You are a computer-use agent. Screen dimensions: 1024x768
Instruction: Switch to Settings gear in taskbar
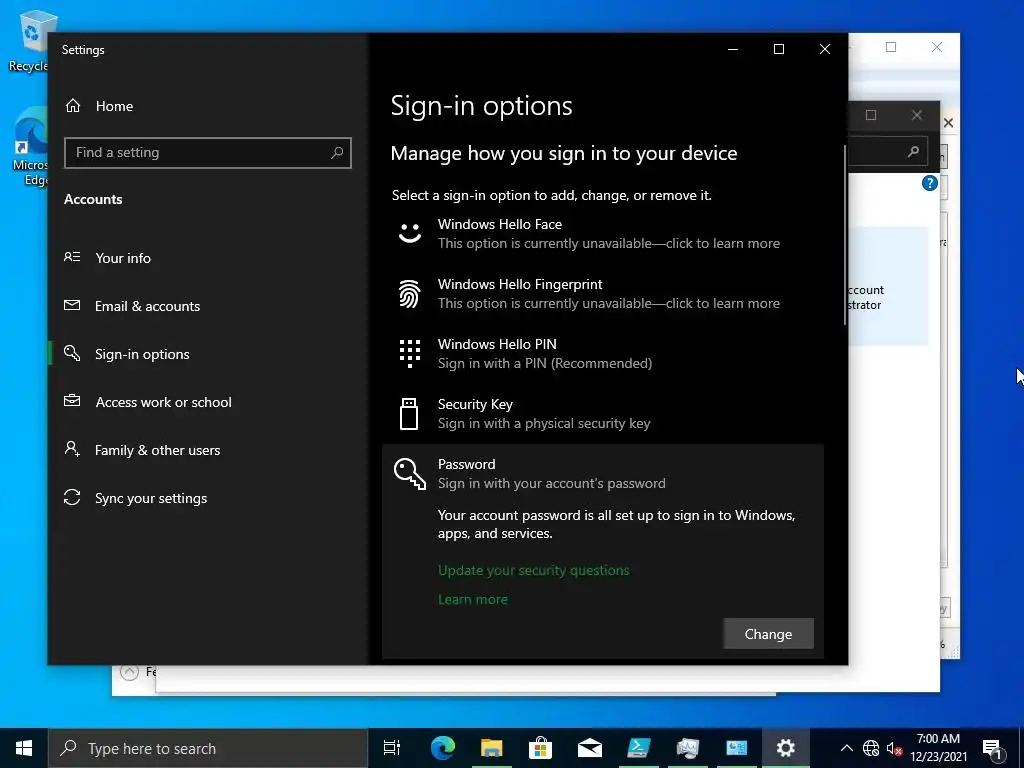(x=786, y=748)
